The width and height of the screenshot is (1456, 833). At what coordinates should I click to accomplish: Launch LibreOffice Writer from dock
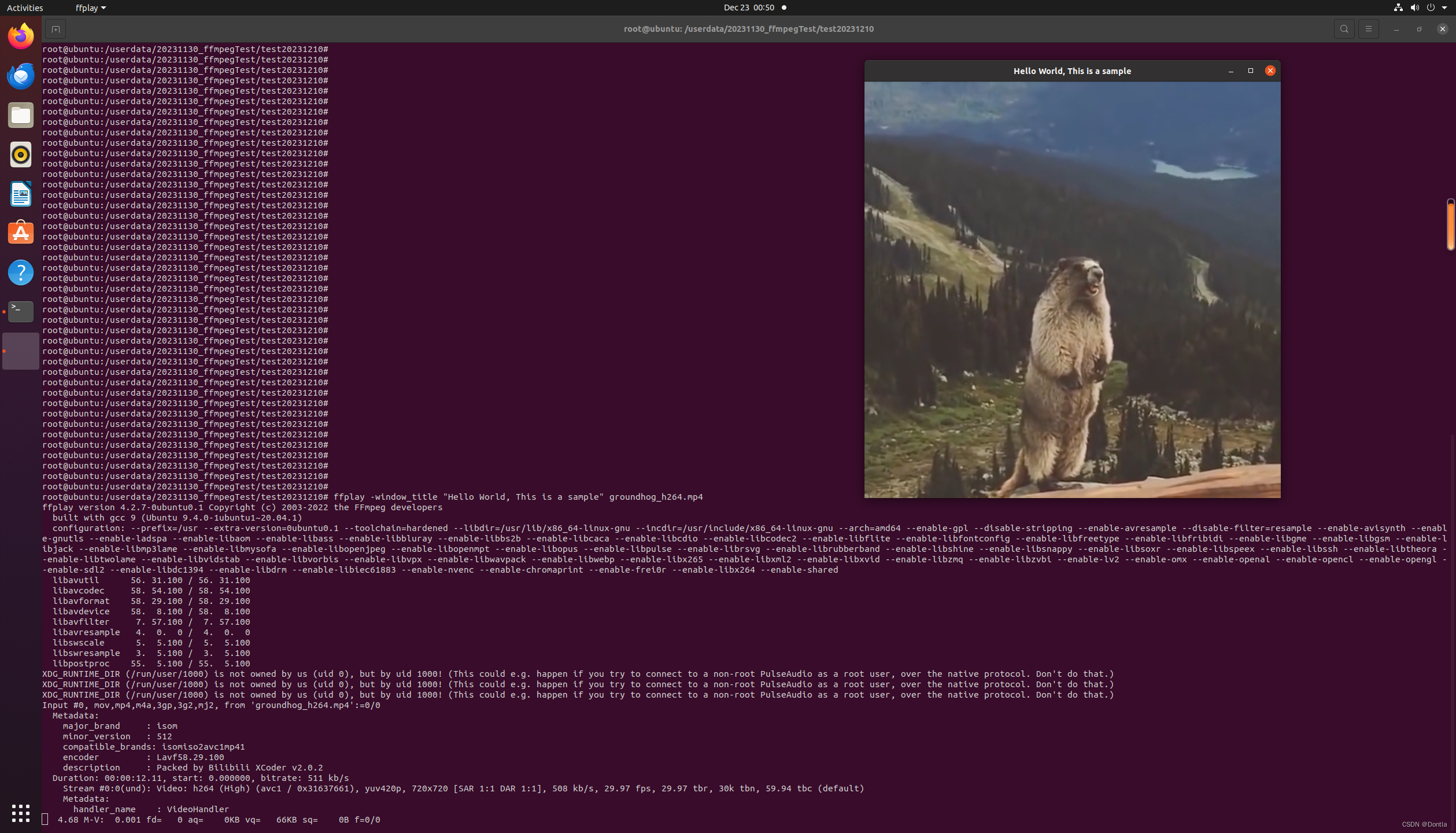point(21,194)
